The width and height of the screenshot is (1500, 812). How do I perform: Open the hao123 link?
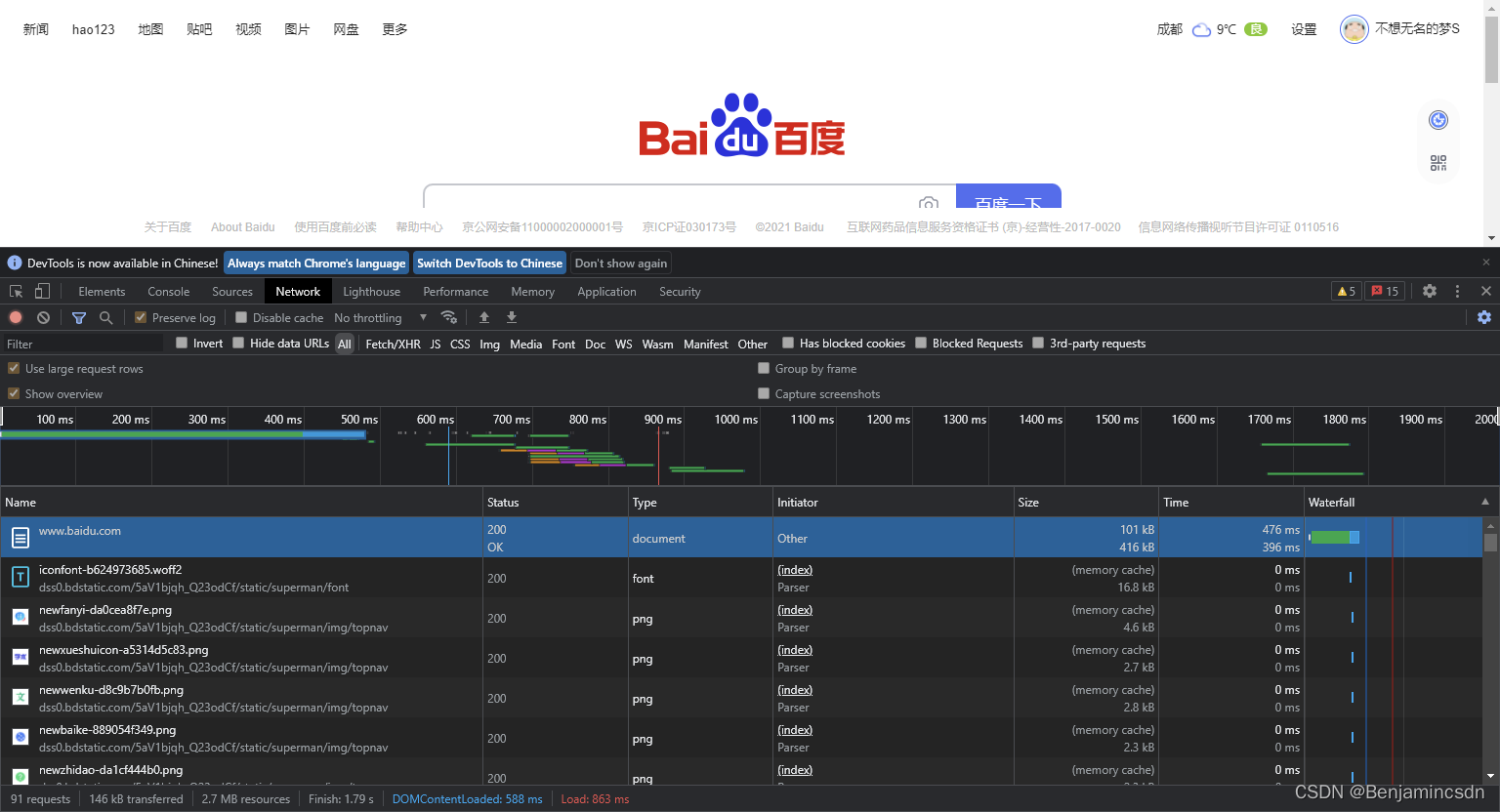click(94, 29)
